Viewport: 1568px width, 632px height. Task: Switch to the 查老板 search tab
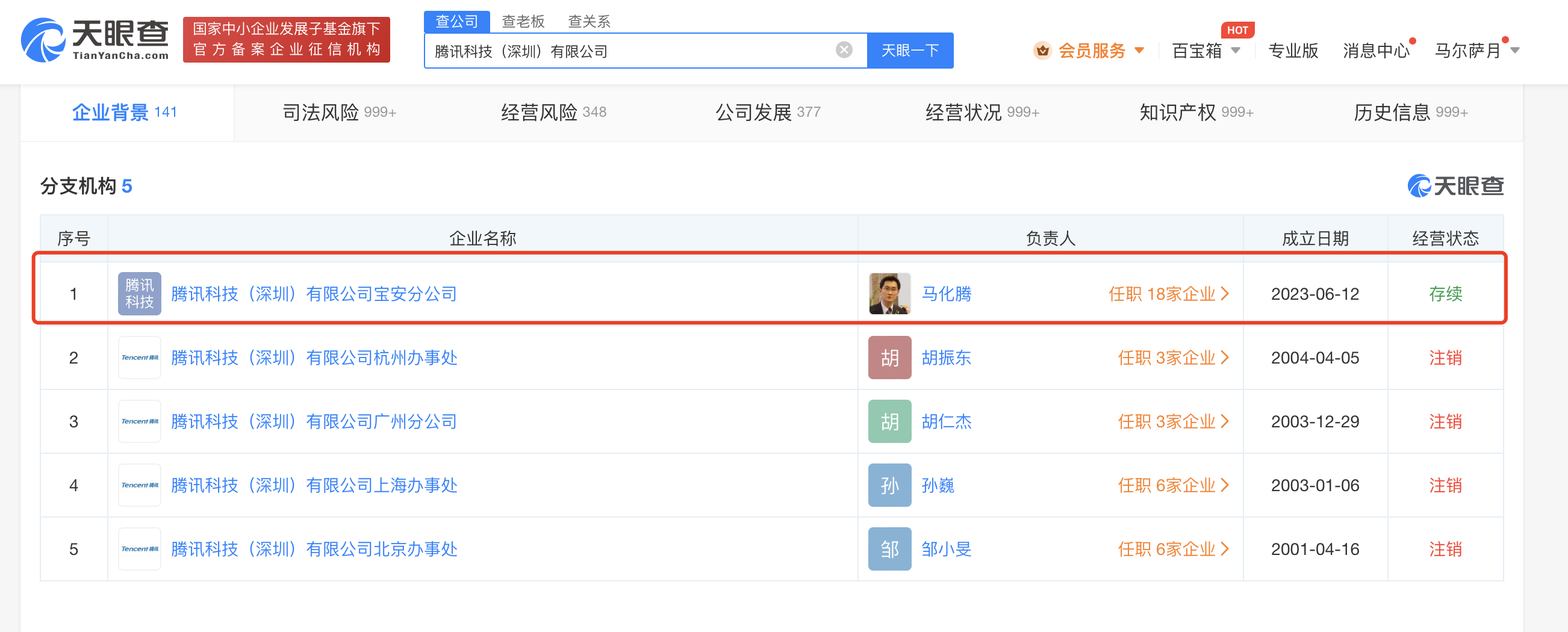[x=522, y=21]
